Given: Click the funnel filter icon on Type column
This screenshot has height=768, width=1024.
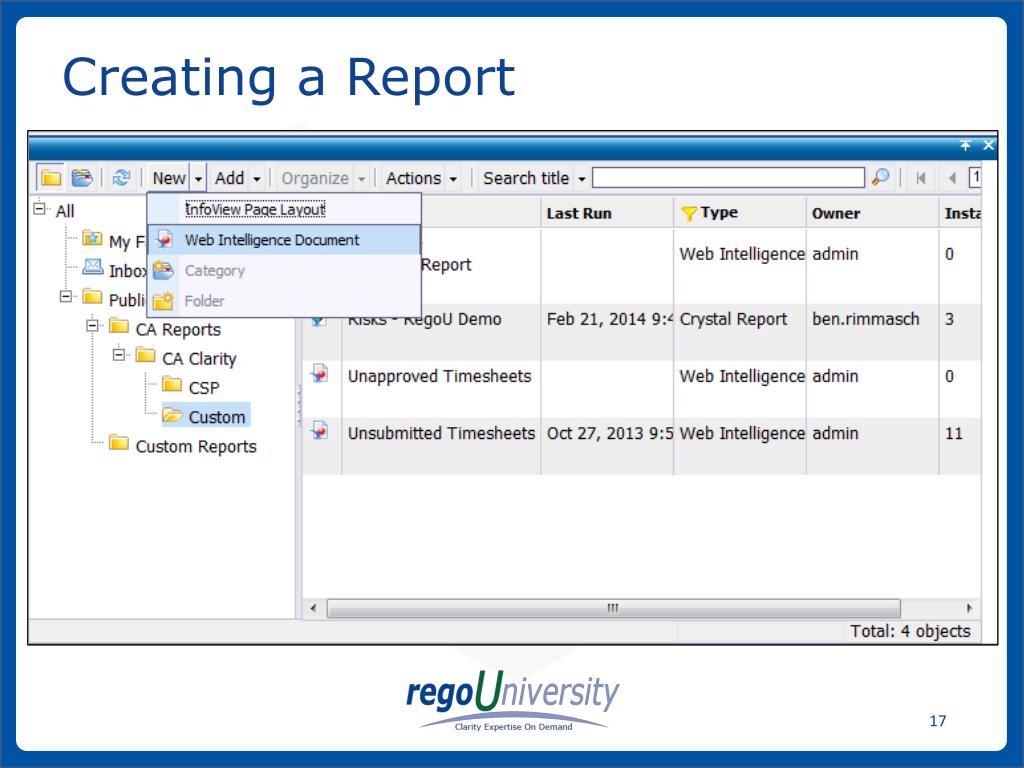Looking at the screenshot, I should [688, 212].
